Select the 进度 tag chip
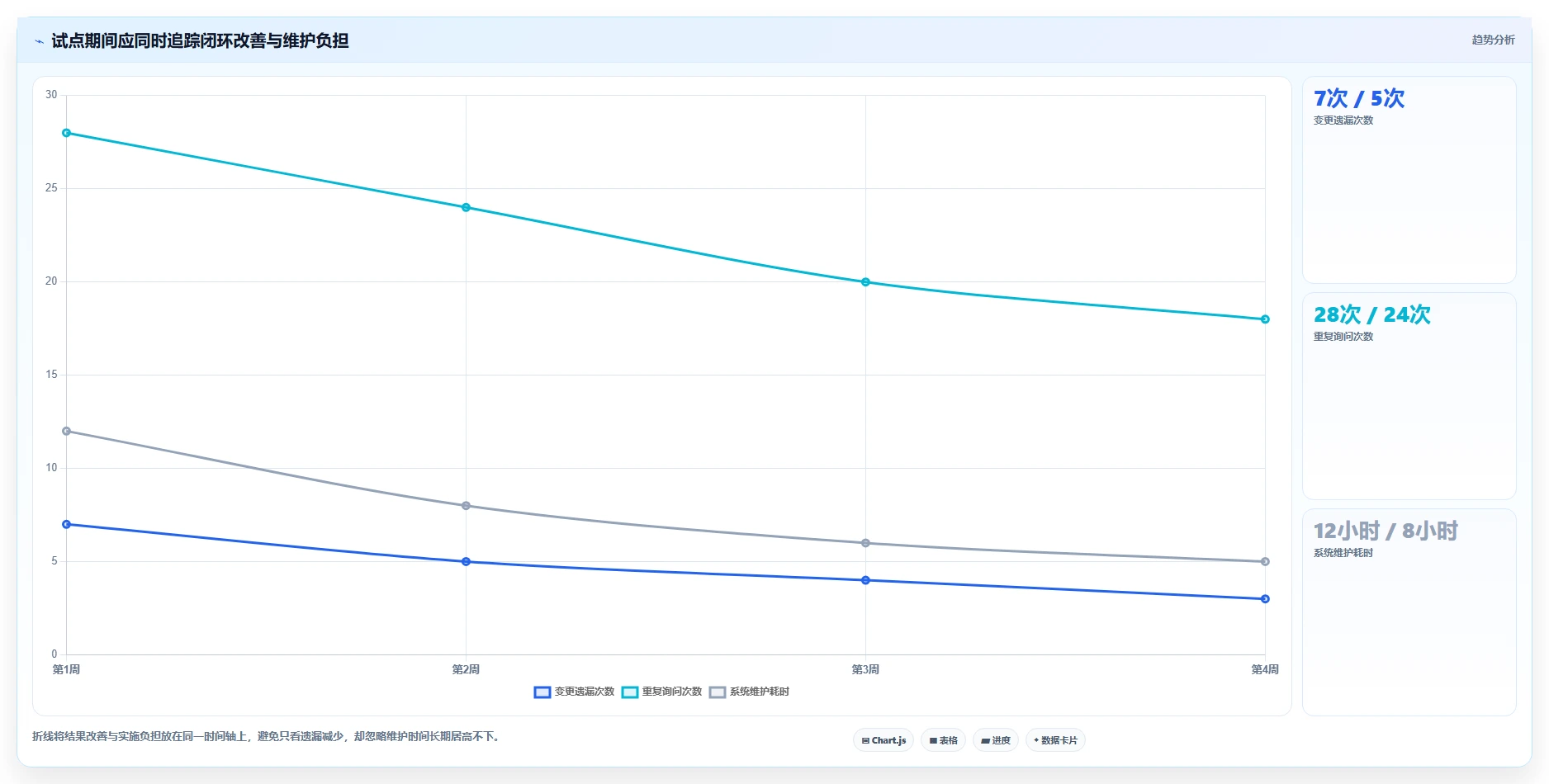The width and height of the screenshot is (1549, 784). pyautogui.click(x=996, y=740)
